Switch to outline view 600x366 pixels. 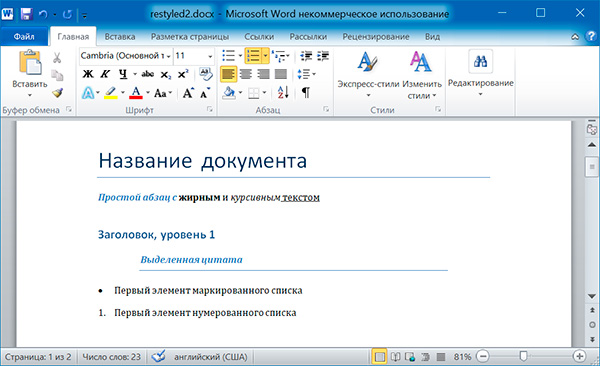coord(425,357)
